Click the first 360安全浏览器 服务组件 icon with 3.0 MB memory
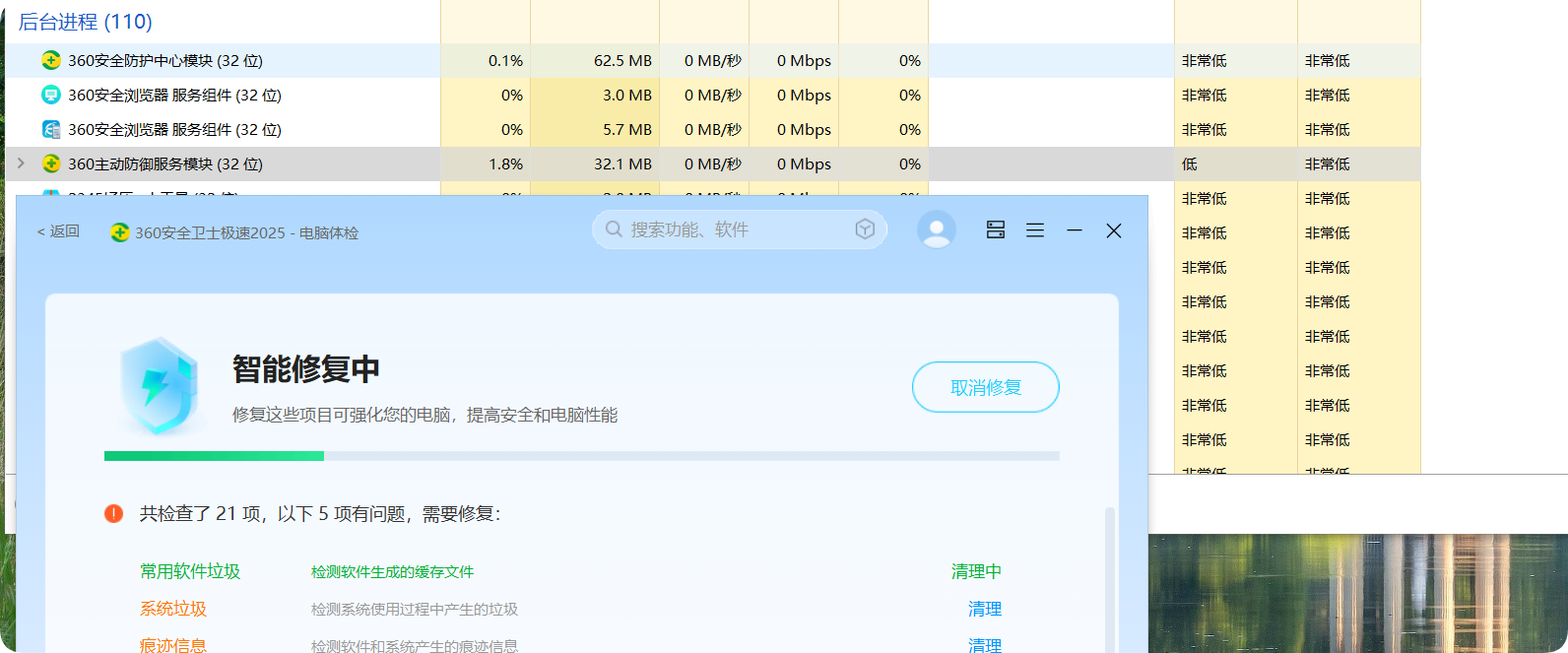Viewport: 1568px width, 653px height. (x=51, y=95)
